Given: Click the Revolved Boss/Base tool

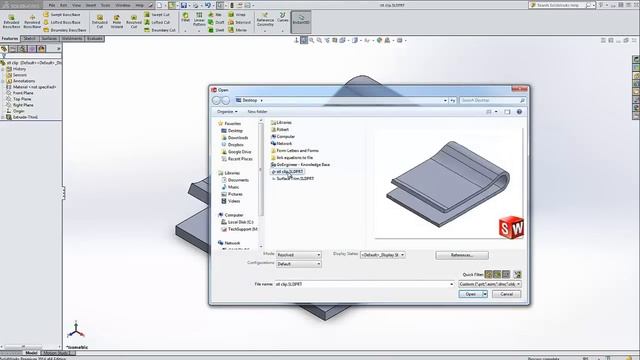Looking at the screenshot, I should point(31,21).
